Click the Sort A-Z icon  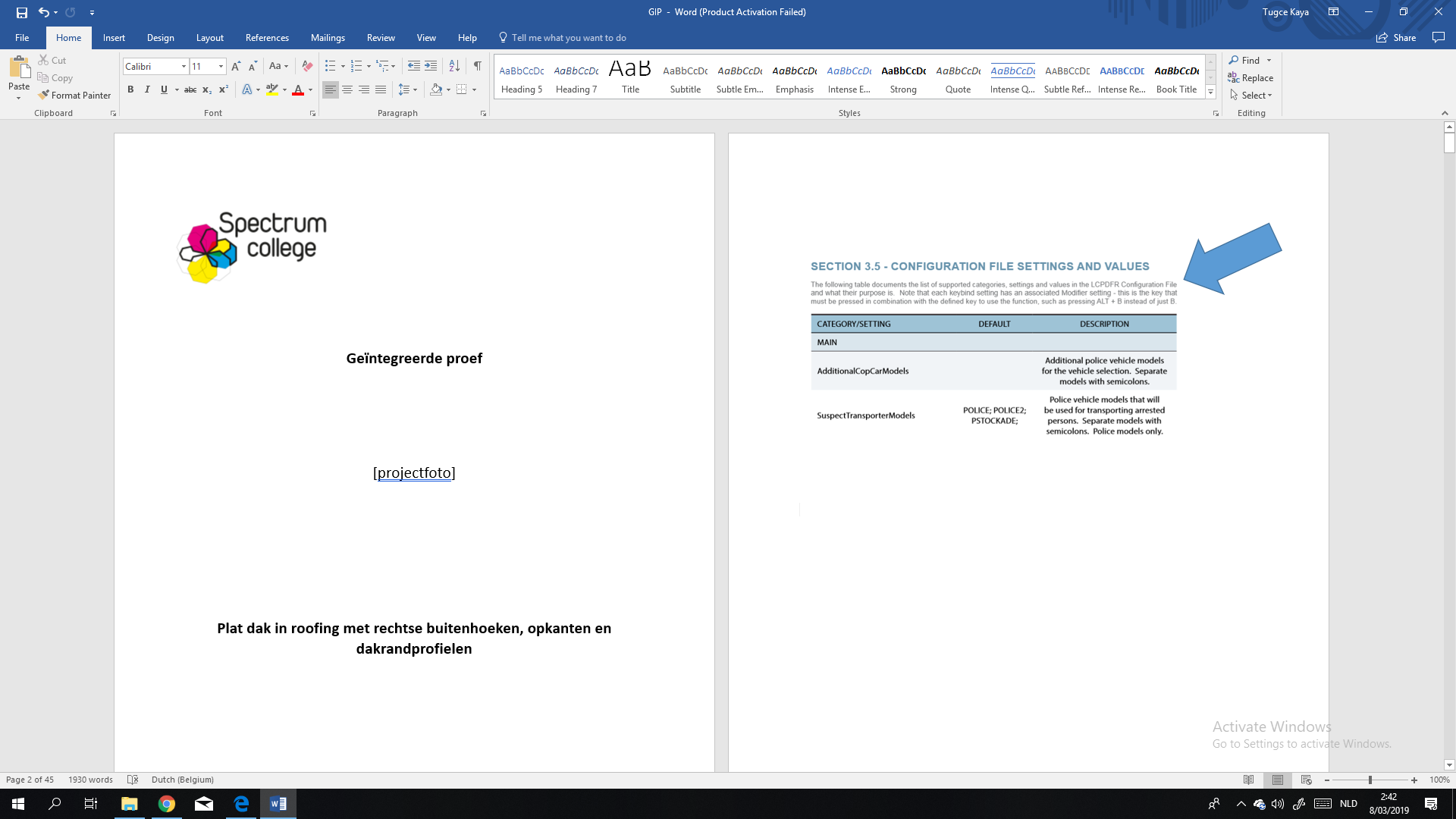(x=454, y=66)
